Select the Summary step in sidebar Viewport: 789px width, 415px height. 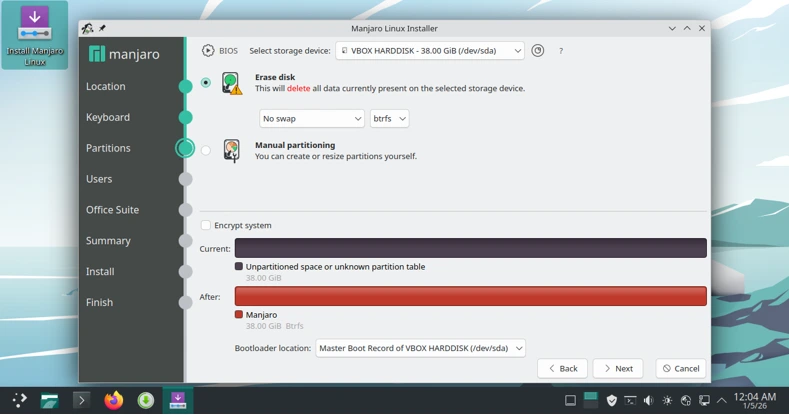pyautogui.click(x=108, y=240)
